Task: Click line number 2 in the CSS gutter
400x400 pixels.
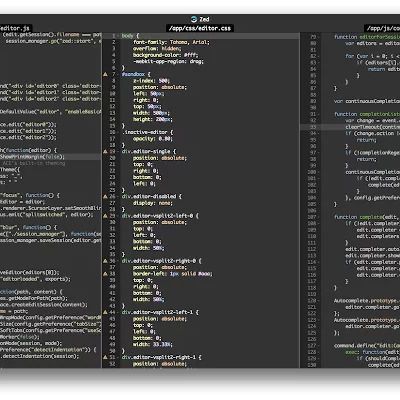Action: [x=113, y=42]
